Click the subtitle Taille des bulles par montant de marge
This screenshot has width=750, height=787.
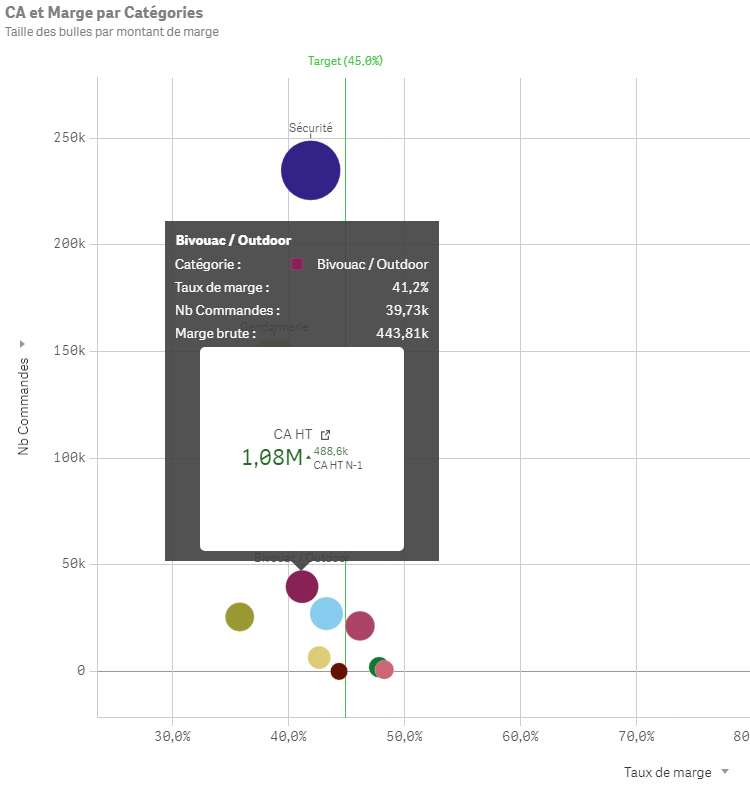click(x=112, y=32)
